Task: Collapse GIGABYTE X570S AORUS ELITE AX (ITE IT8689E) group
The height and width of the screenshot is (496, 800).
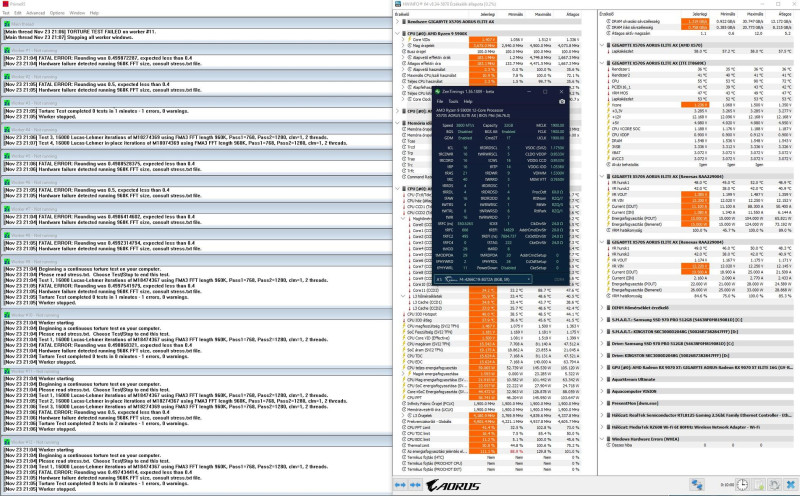Action: click(603, 63)
